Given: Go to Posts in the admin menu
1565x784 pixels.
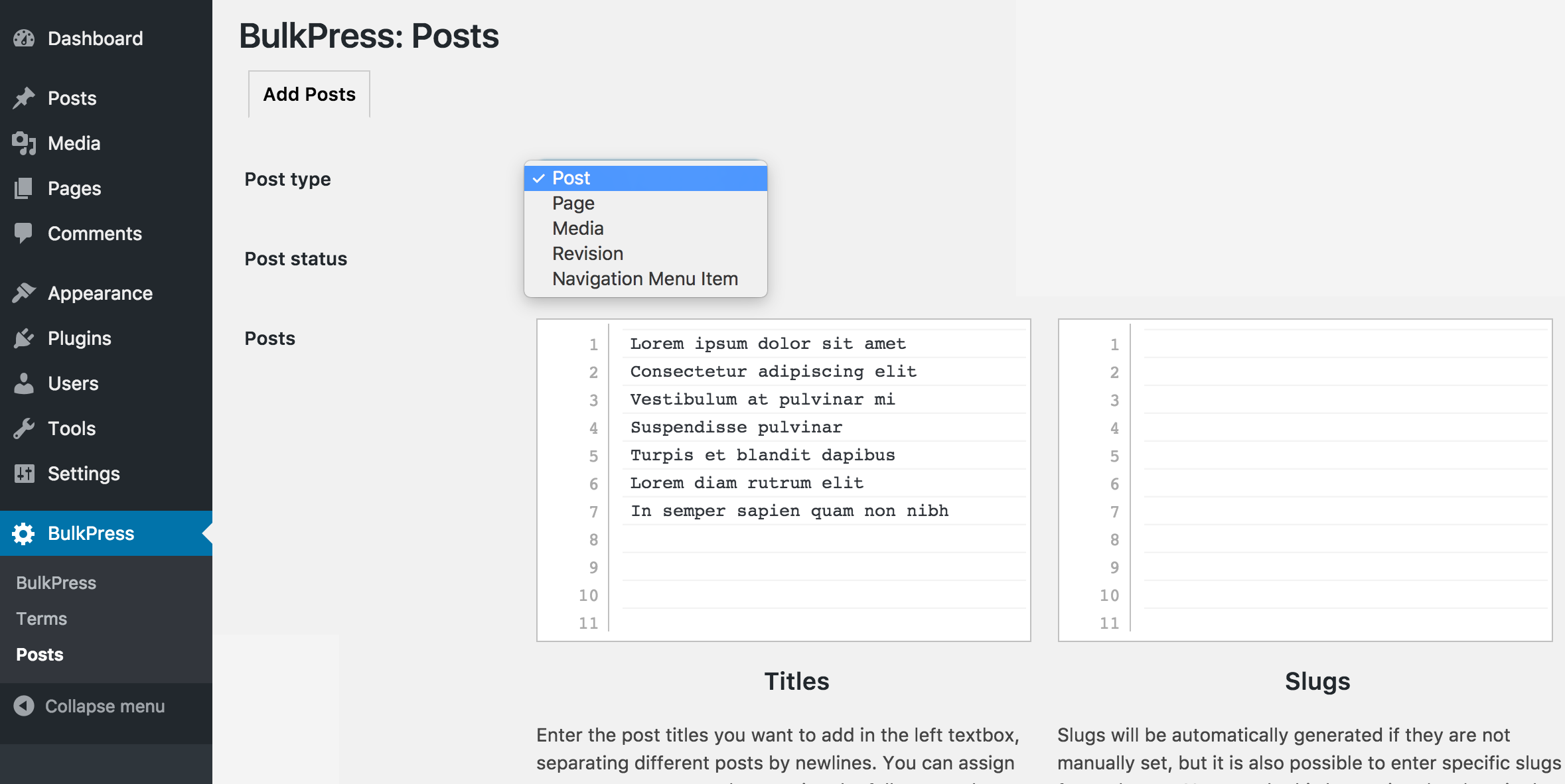Looking at the screenshot, I should coord(106,98).
